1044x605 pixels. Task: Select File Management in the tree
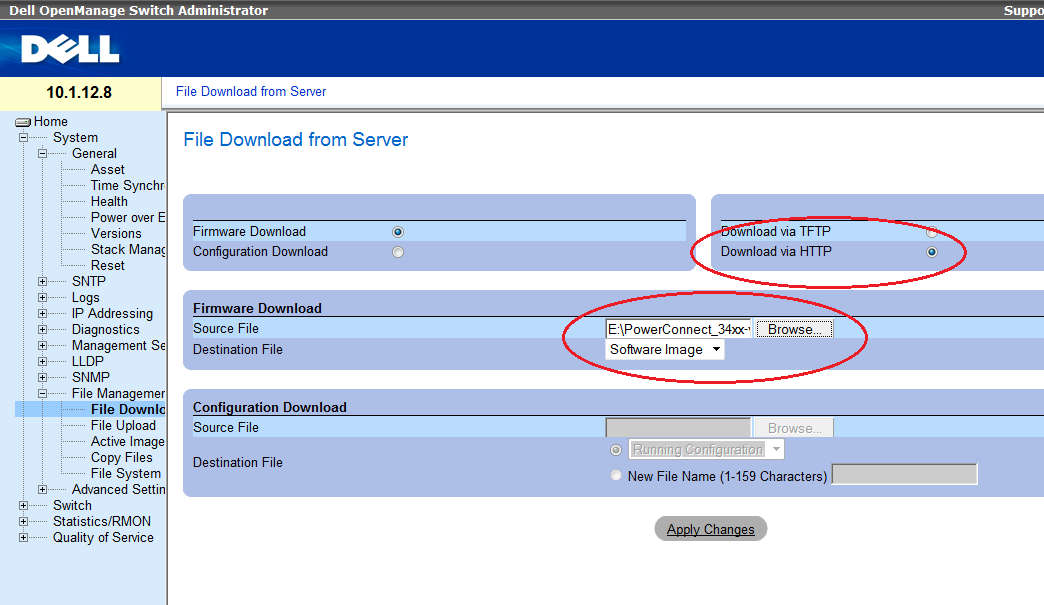click(x=118, y=393)
